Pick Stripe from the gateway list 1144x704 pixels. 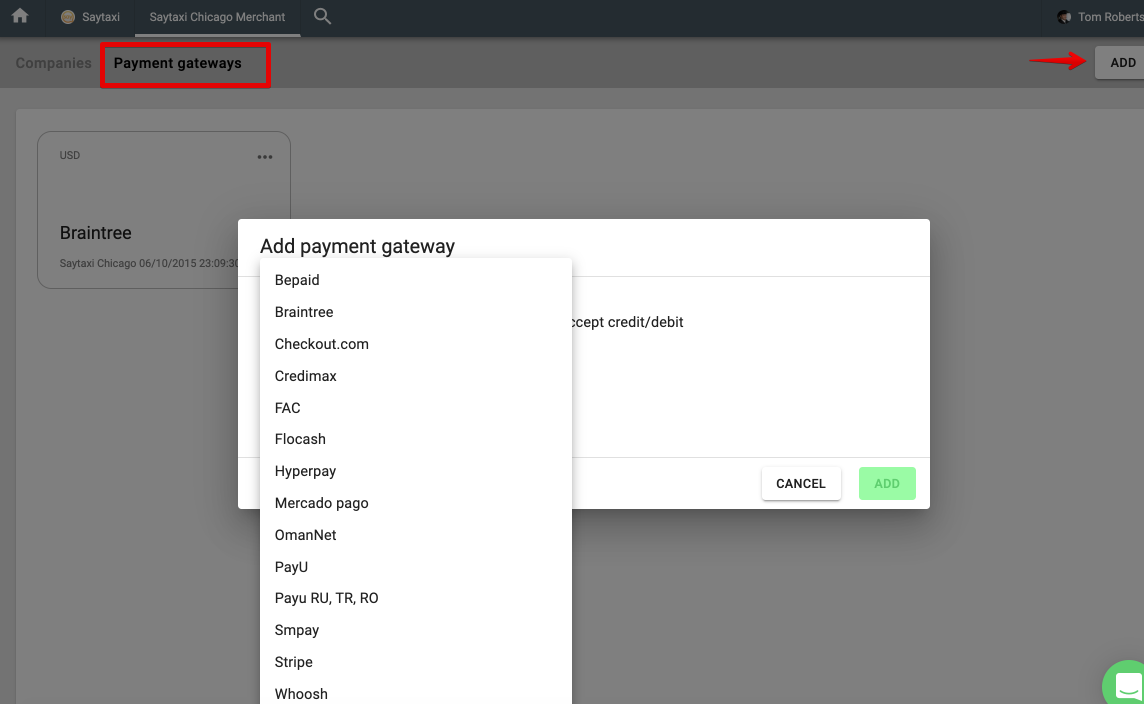pyautogui.click(x=416, y=662)
